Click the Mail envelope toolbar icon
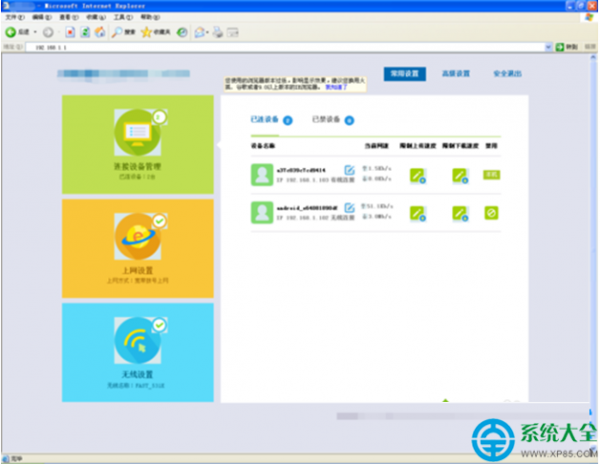The image size is (600, 464). (x=199, y=33)
